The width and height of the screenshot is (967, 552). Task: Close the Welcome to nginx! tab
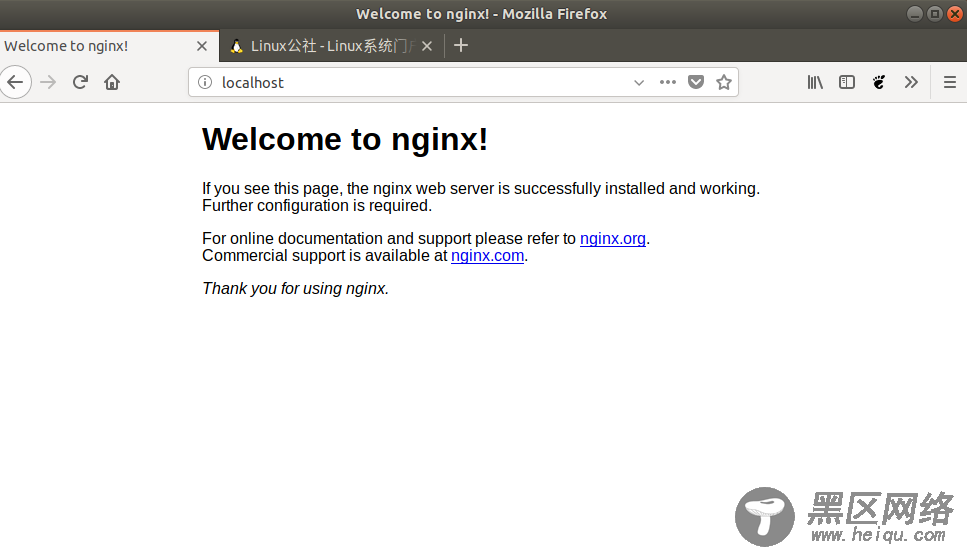point(202,46)
